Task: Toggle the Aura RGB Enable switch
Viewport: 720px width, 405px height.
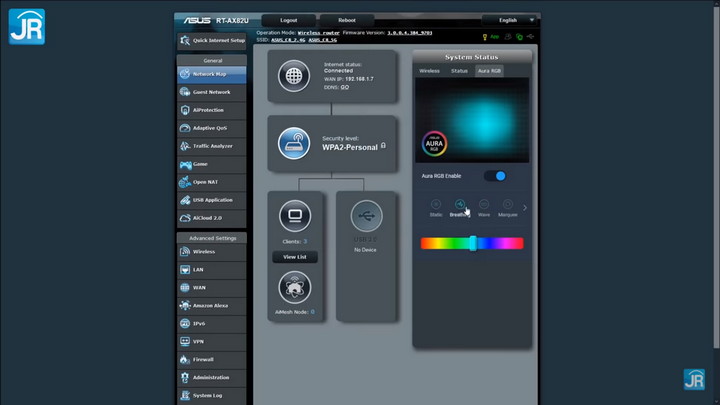Action: [x=495, y=176]
